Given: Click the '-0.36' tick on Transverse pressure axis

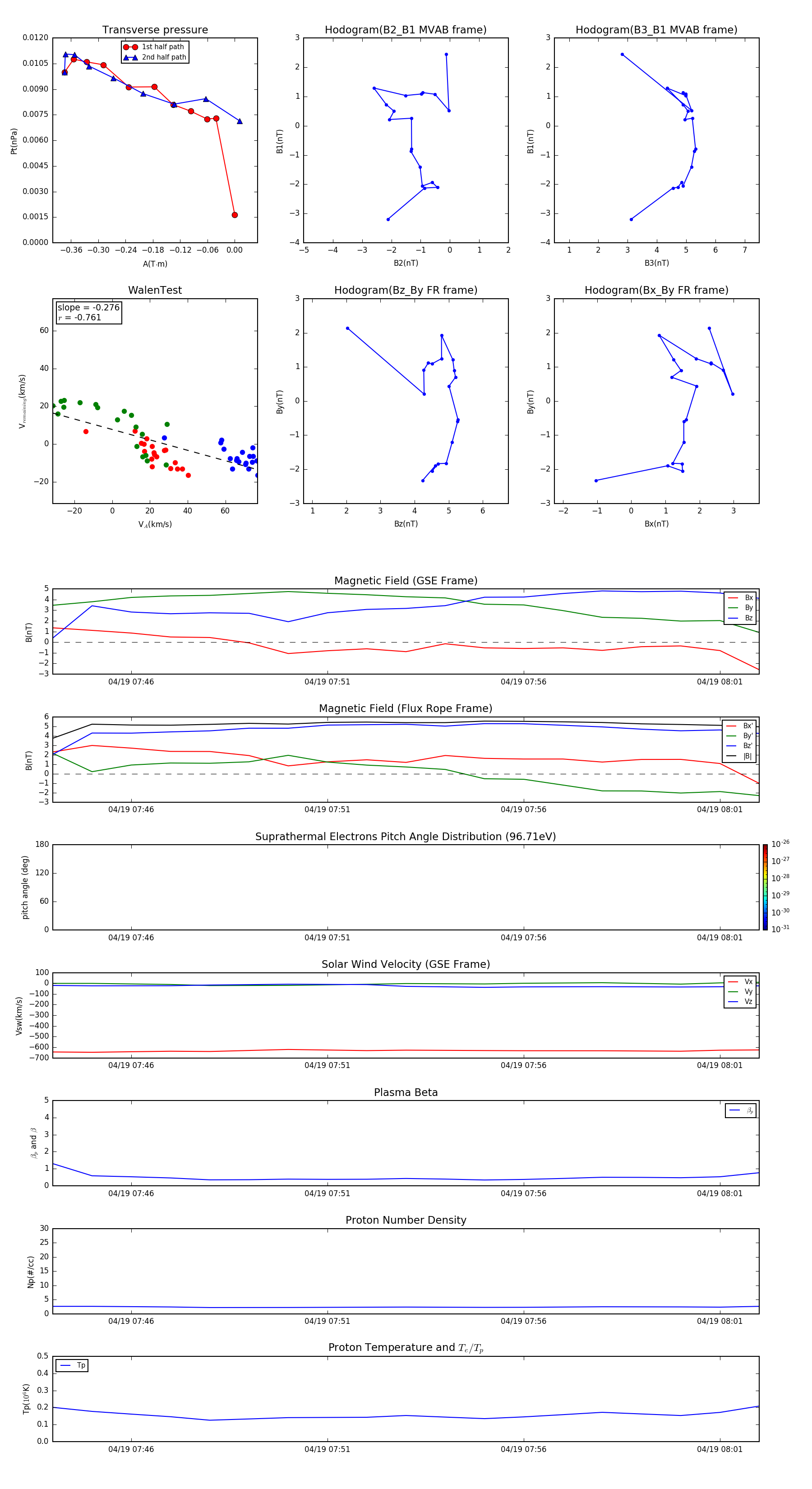Looking at the screenshot, I should pyautogui.click(x=71, y=250).
